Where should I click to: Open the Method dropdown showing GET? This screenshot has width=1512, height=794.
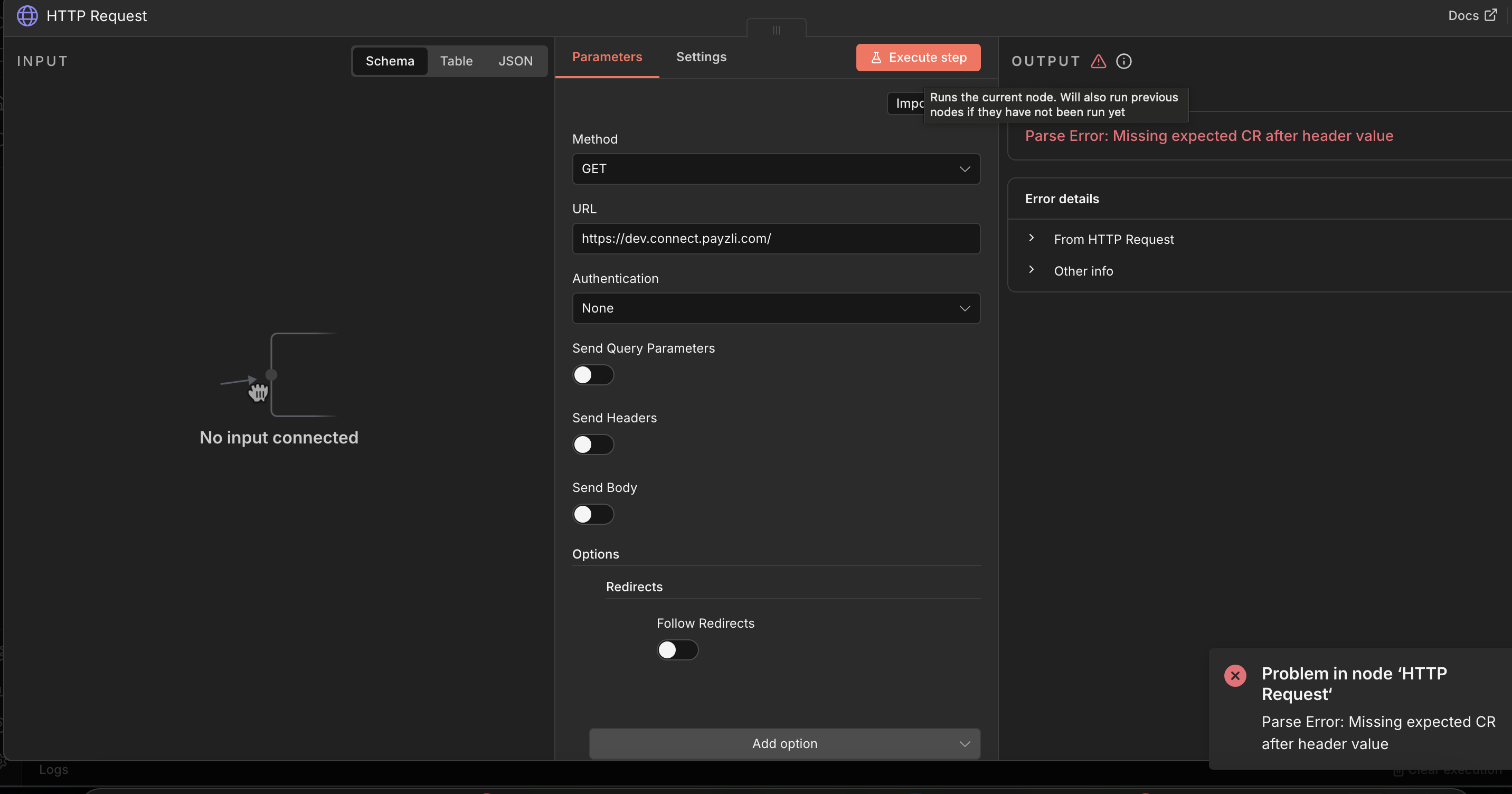(x=776, y=169)
